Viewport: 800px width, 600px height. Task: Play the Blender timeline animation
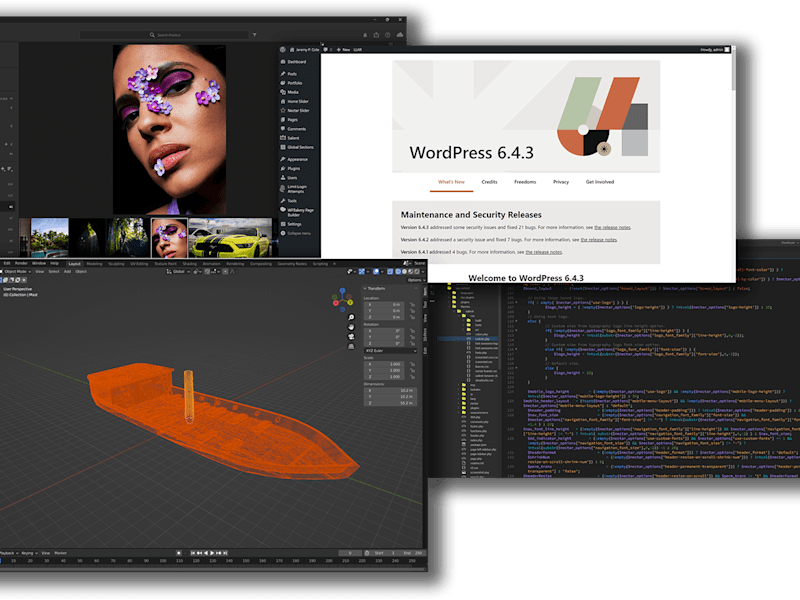212,553
